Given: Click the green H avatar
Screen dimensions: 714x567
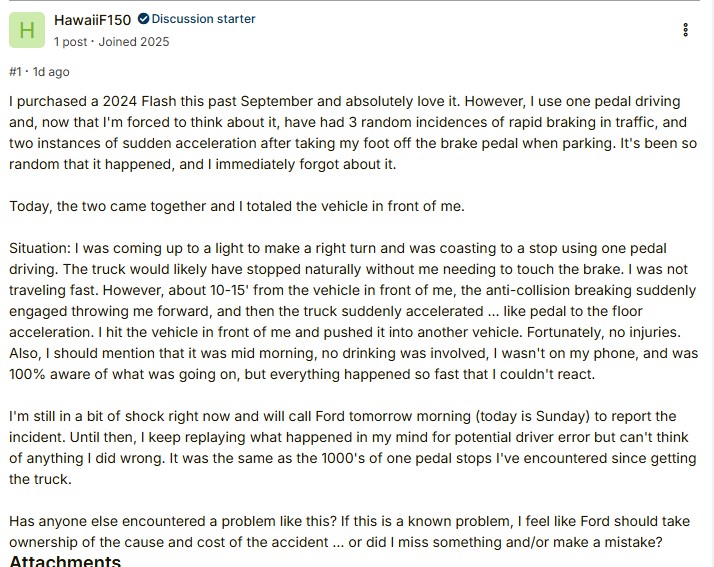Looking at the screenshot, I should click(27, 31).
